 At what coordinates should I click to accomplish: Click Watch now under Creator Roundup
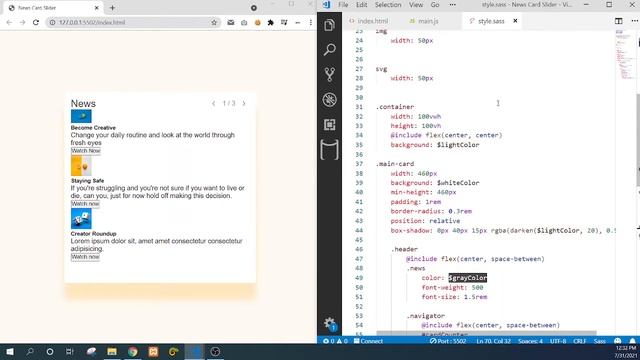(85, 257)
